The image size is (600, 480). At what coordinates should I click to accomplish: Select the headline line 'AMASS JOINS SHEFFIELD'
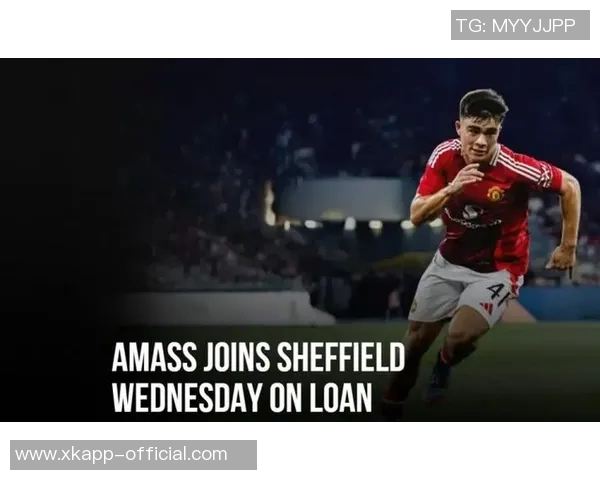(x=259, y=357)
